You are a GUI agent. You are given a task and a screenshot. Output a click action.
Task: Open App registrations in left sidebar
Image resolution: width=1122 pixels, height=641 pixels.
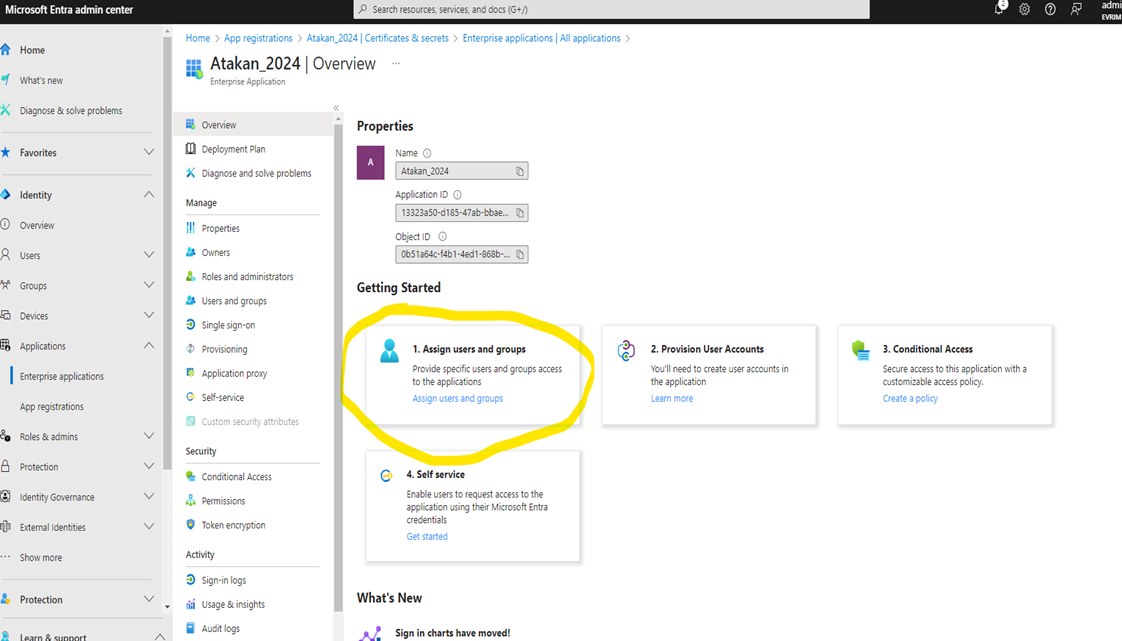tap(52, 406)
